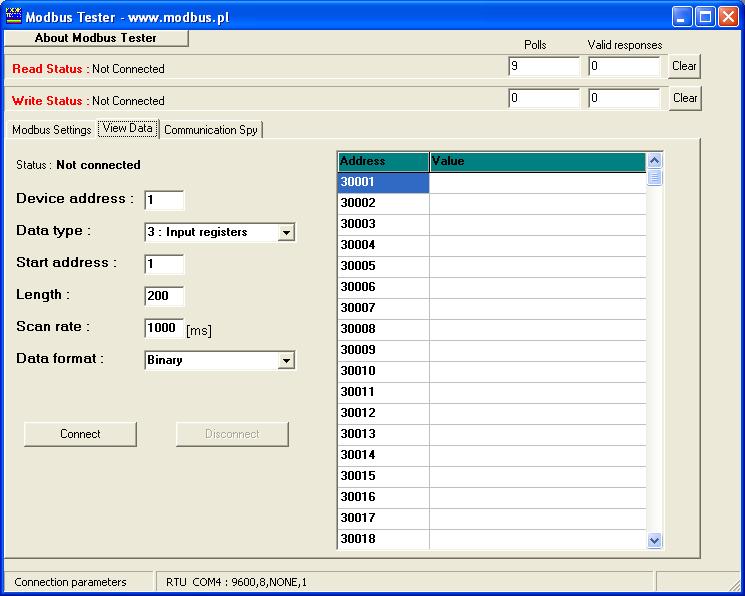
Task: Minimize the Modbus Tester window
Action: tap(682, 17)
